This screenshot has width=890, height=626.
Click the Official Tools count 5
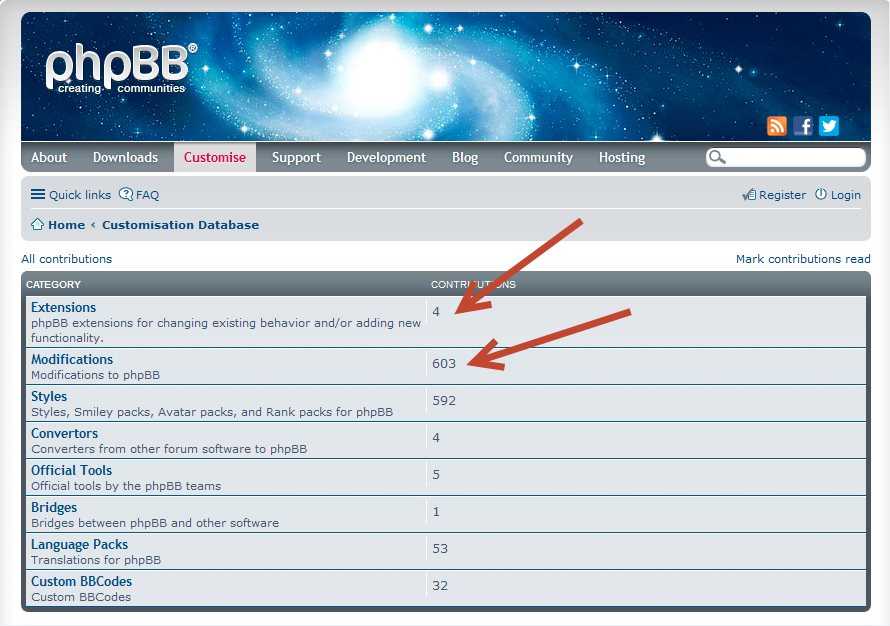click(436, 474)
